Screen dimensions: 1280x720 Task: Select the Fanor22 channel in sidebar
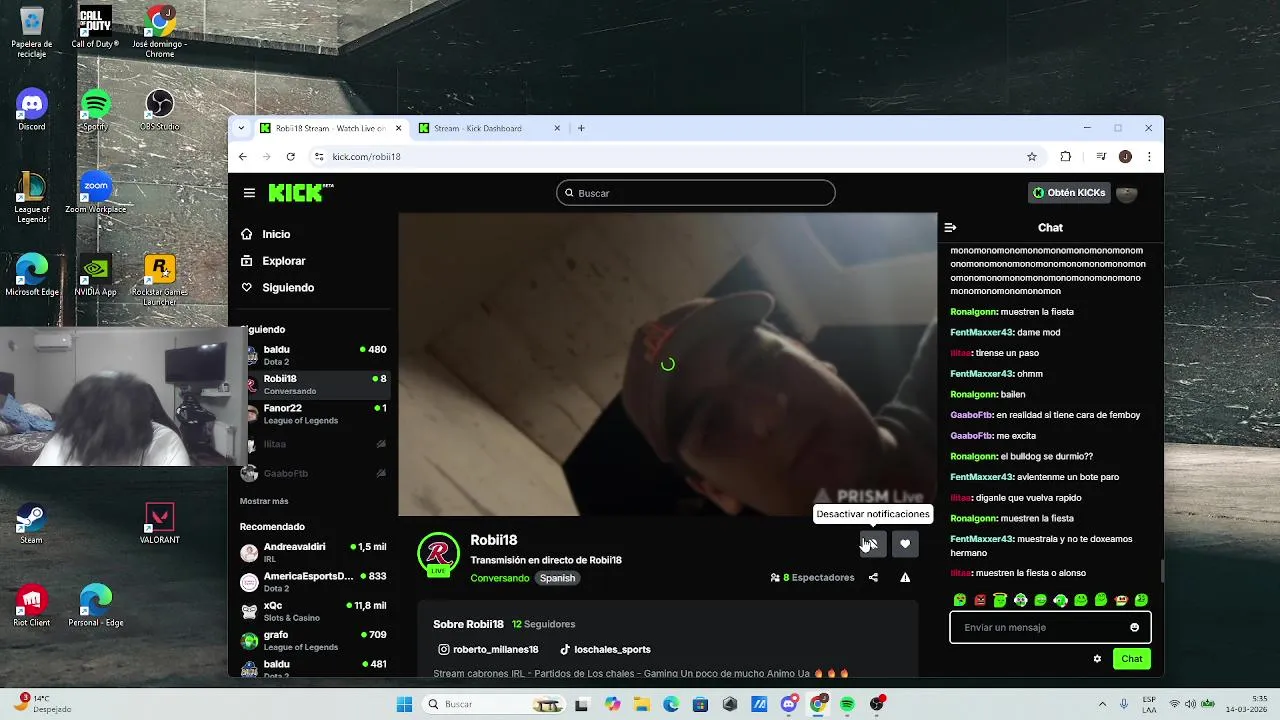pyautogui.click(x=314, y=414)
